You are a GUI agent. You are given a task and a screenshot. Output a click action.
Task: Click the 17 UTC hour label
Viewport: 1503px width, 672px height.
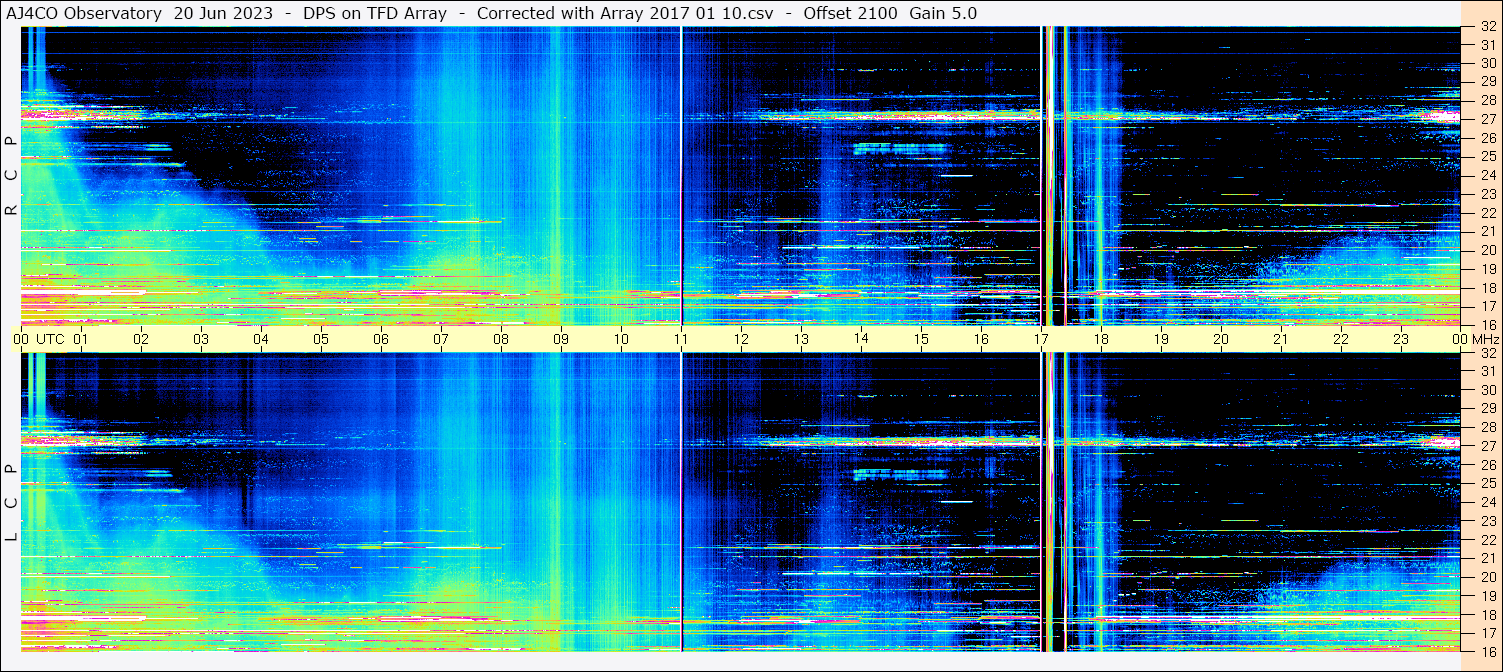point(1041,339)
